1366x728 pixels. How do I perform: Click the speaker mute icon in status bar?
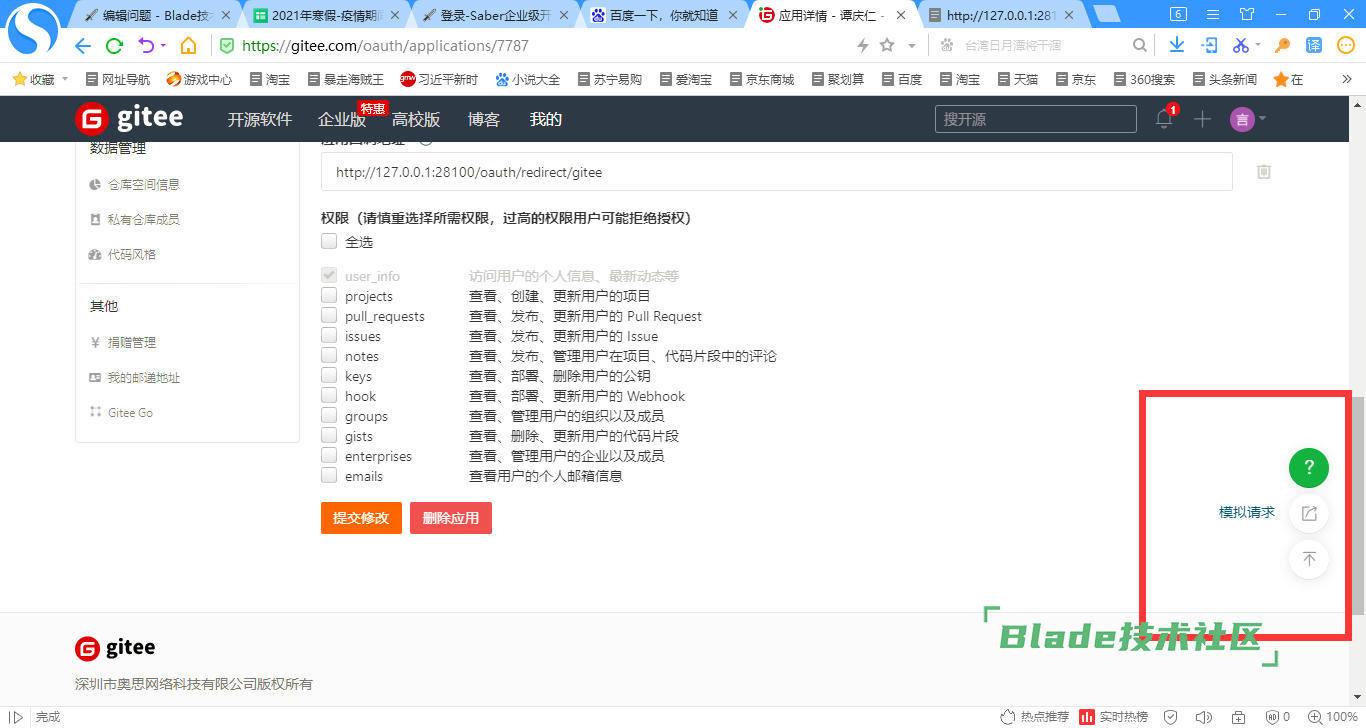pos(1204,717)
